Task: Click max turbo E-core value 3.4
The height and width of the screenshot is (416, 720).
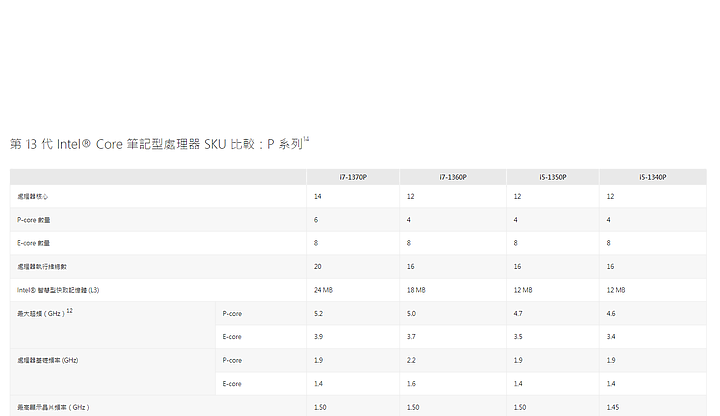Action: pos(611,337)
